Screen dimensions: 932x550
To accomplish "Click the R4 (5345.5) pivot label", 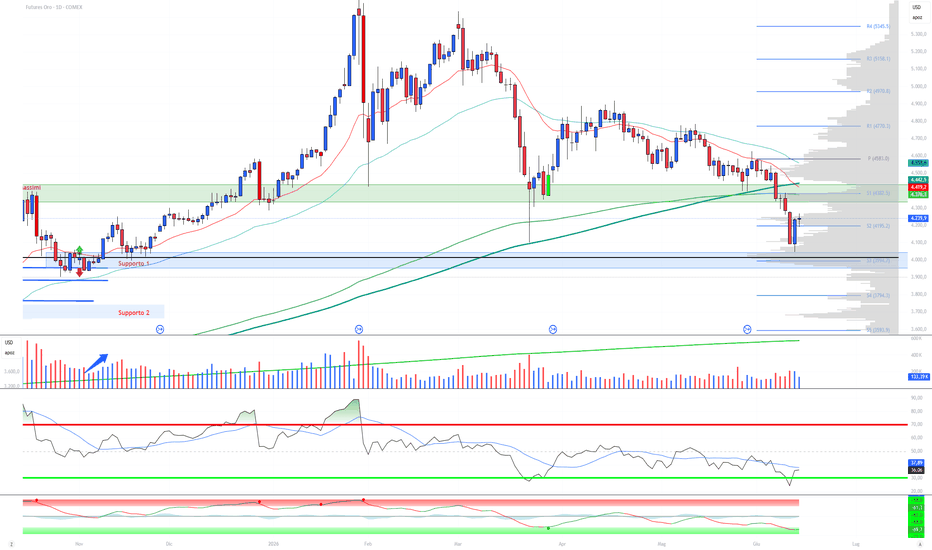I will [877, 27].
